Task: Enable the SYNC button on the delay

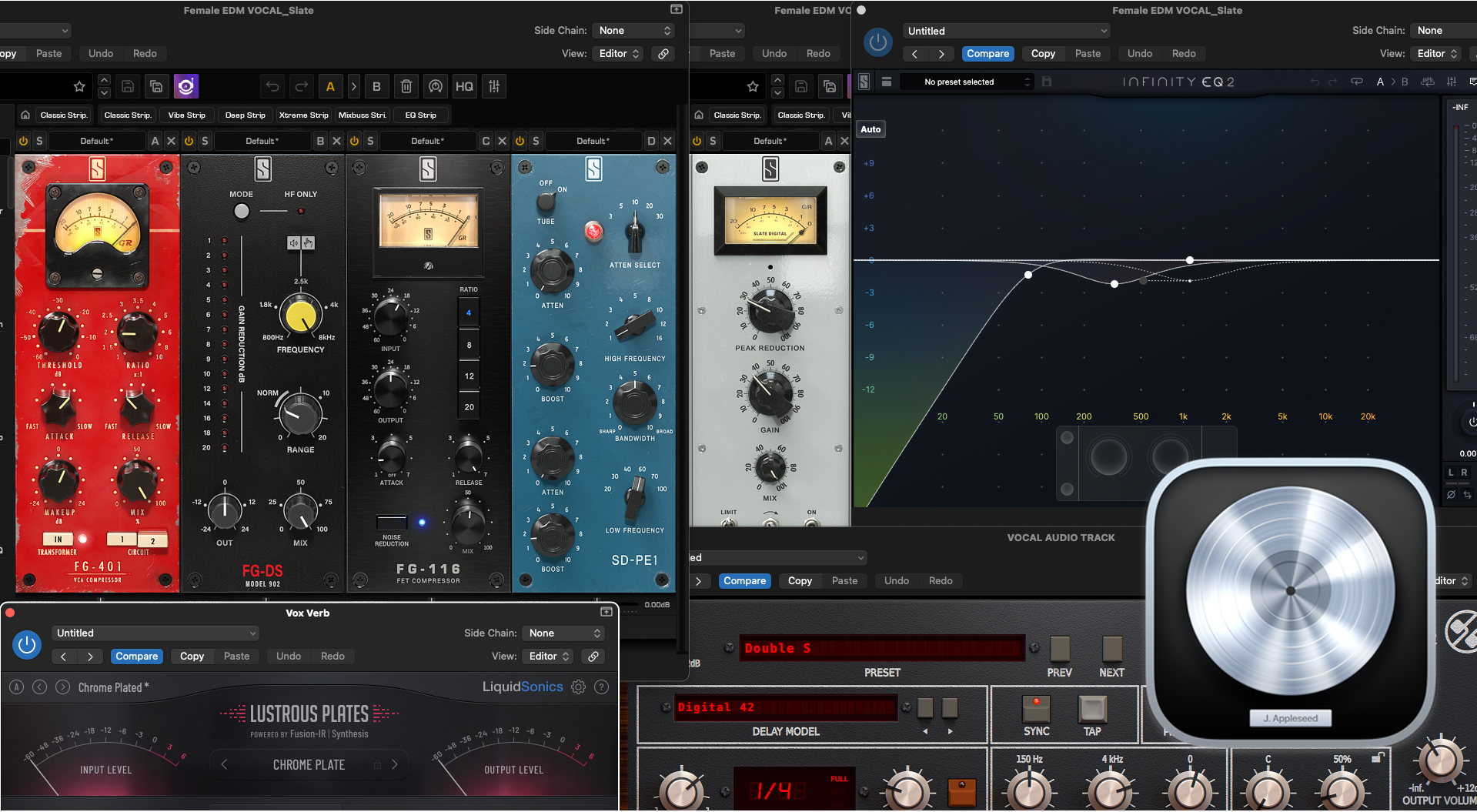Action: (x=1036, y=709)
